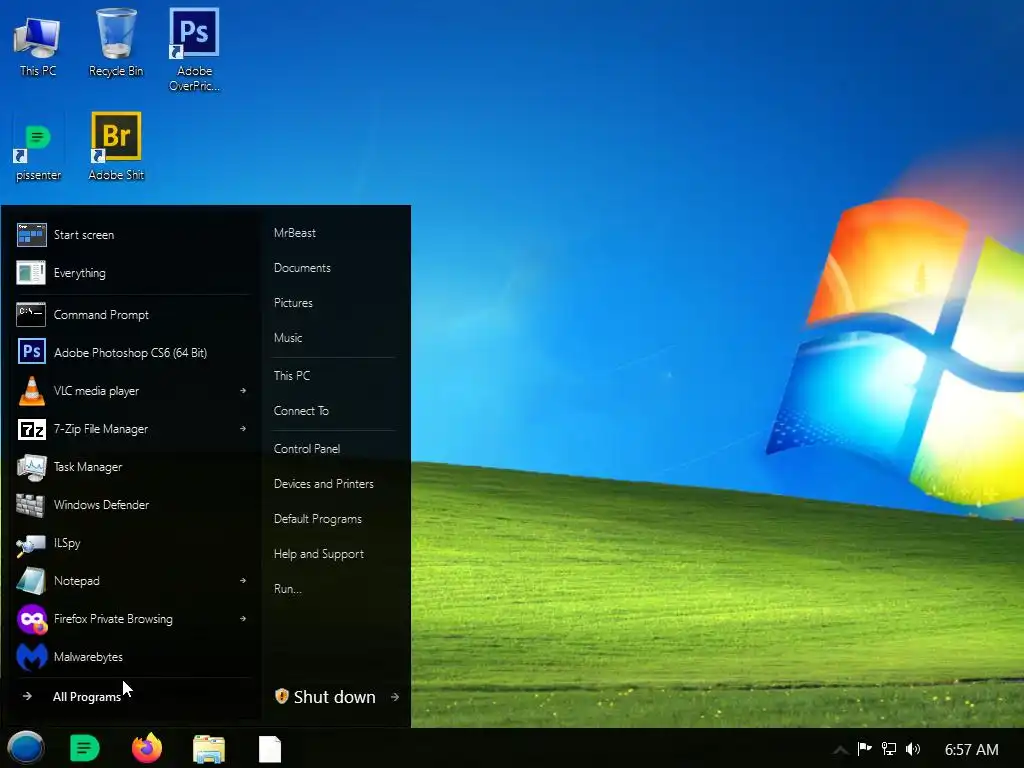Click the Action Center flag tray icon
This screenshot has height=768, width=1024.
pos(865,748)
